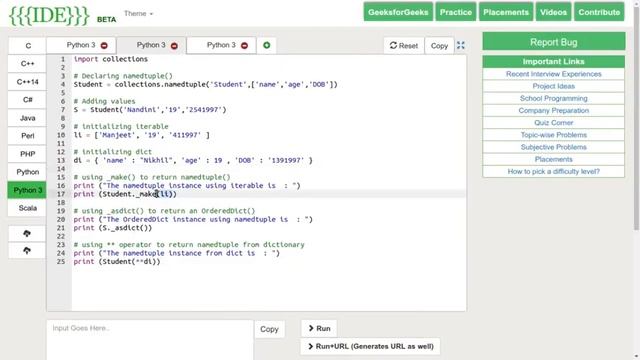Click line 25 'print (Student(**di))'
Image resolution: width=640 pixels, height=360 pixels.
coord(117,262)
